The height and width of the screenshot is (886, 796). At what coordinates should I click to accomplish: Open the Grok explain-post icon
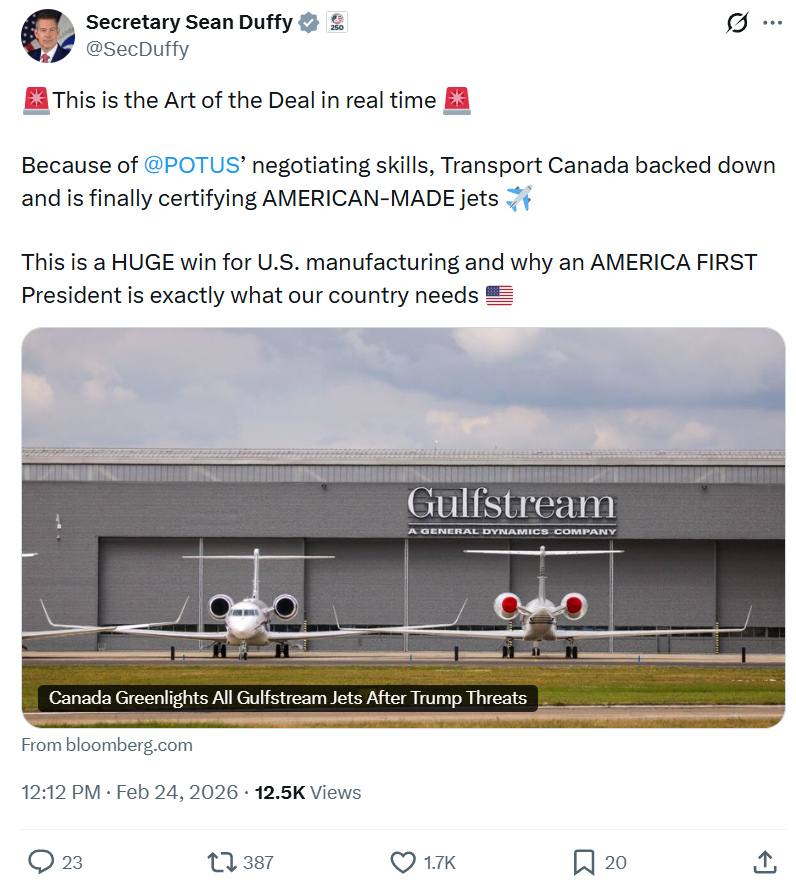tap(737, 23)
